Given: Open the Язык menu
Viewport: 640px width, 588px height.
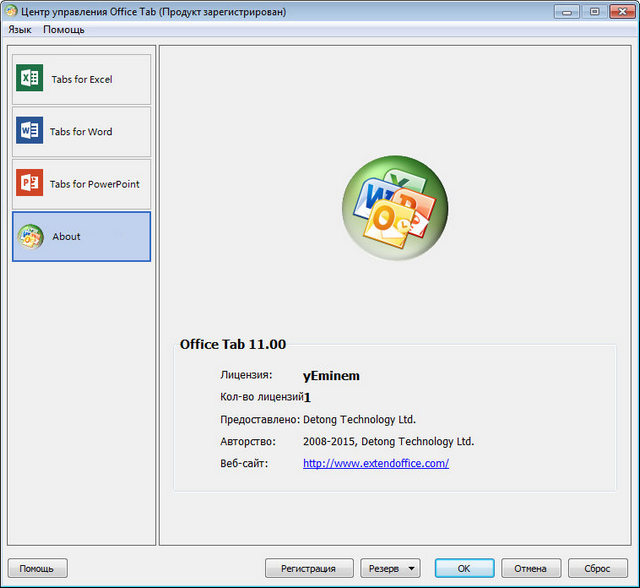Looking at the screenshot, I should 20,30.
